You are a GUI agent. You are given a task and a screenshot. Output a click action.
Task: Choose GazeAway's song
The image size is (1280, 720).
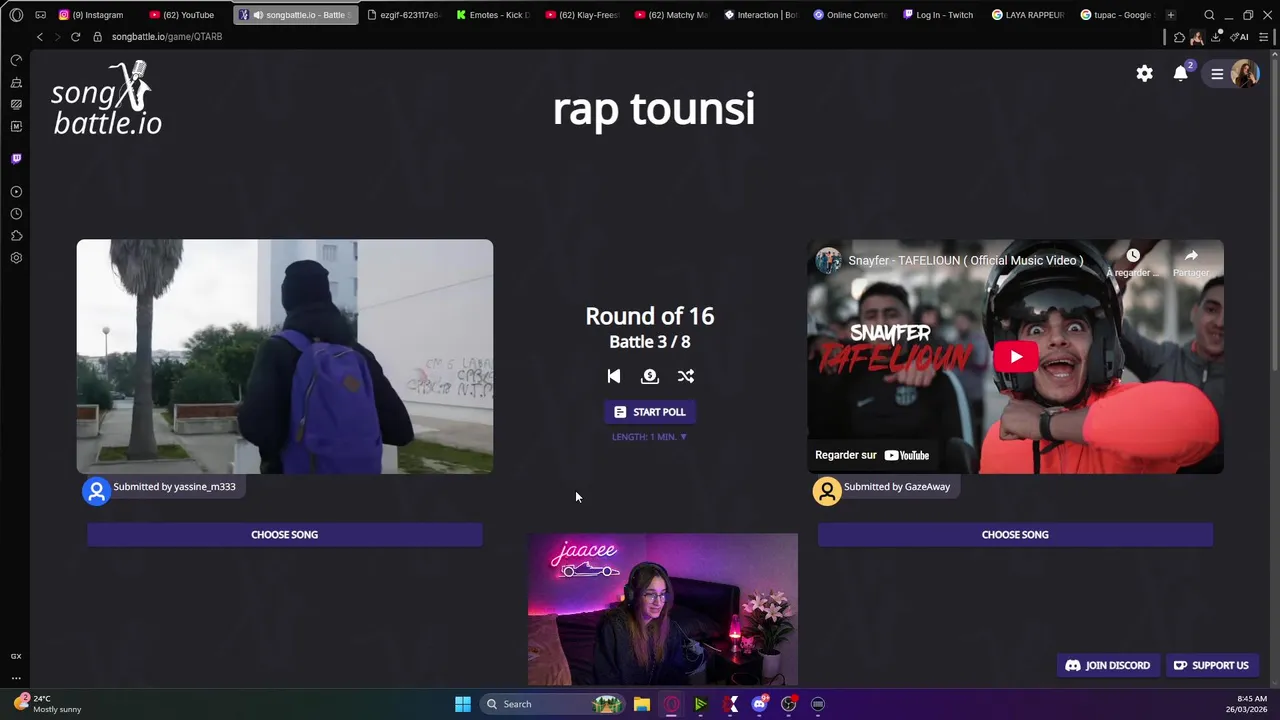click(x=1015, y=535)
